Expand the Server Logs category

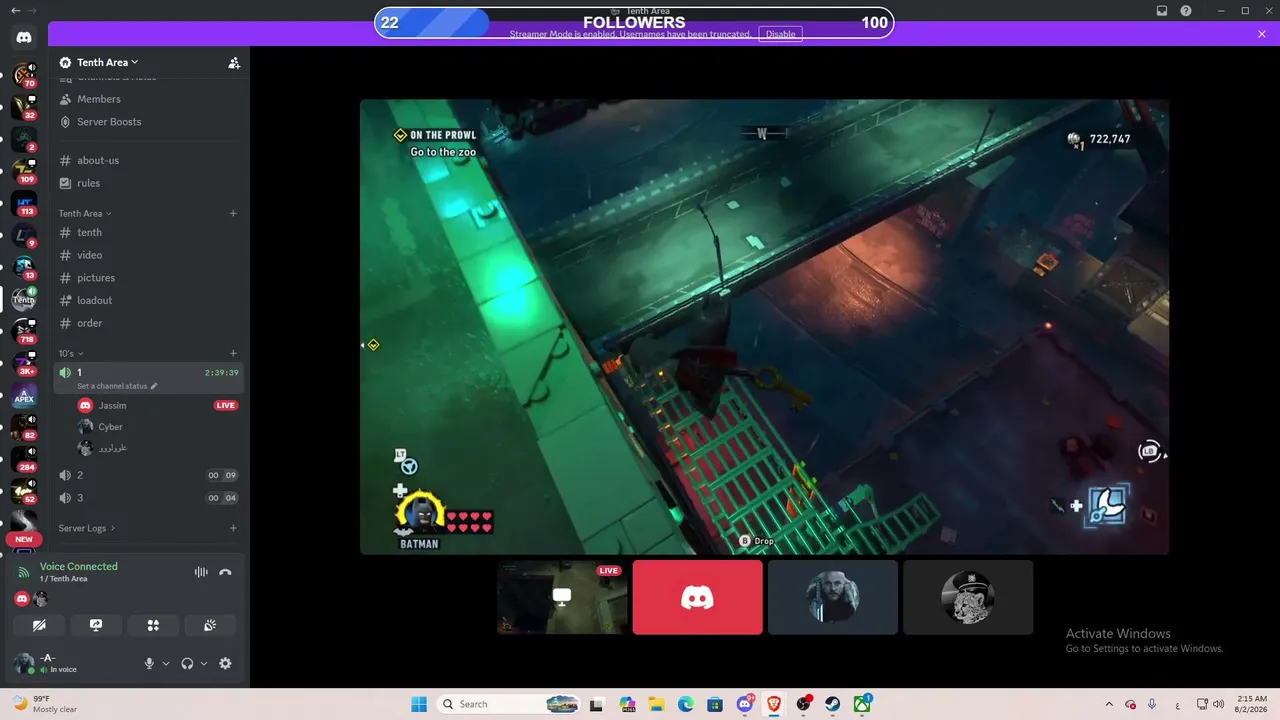87,528
